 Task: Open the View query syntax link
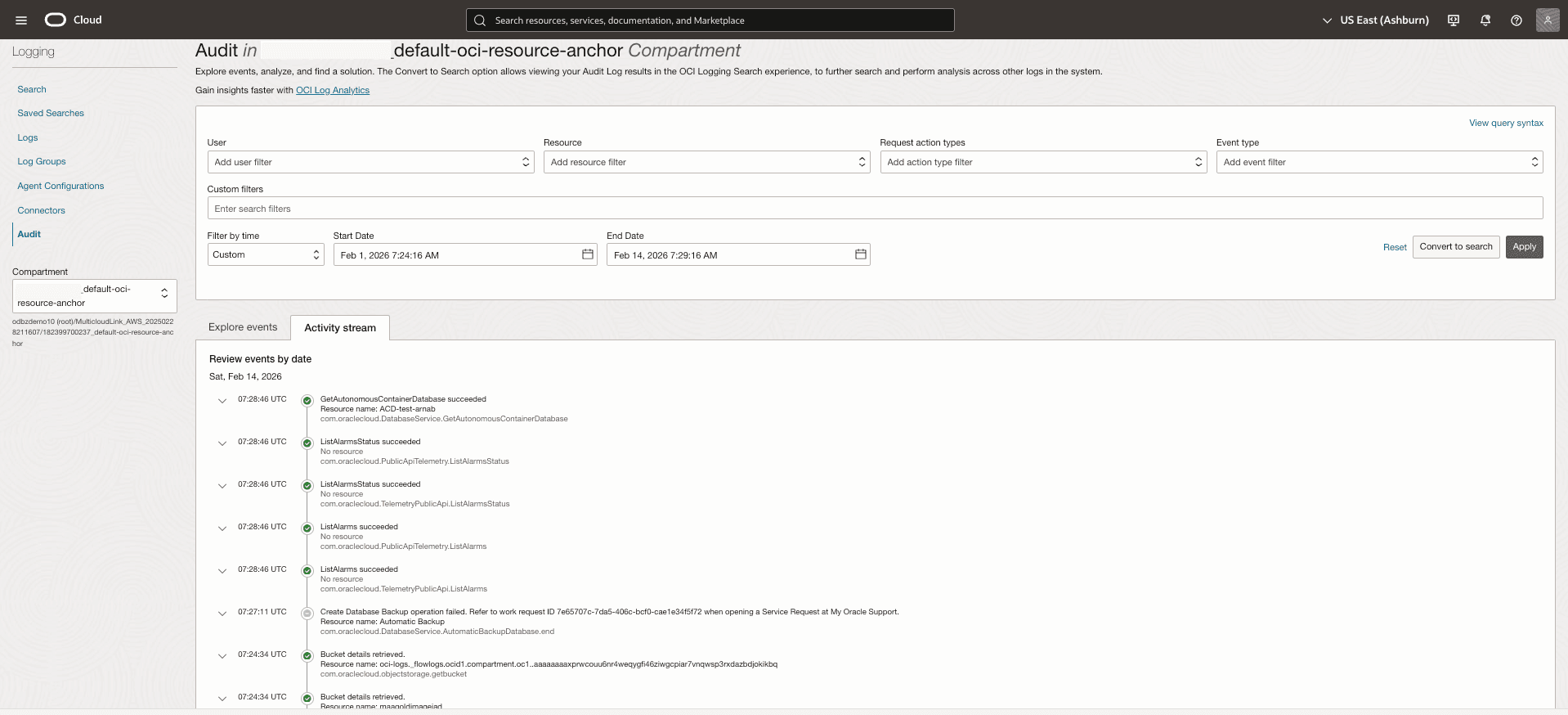point(1506,124)
